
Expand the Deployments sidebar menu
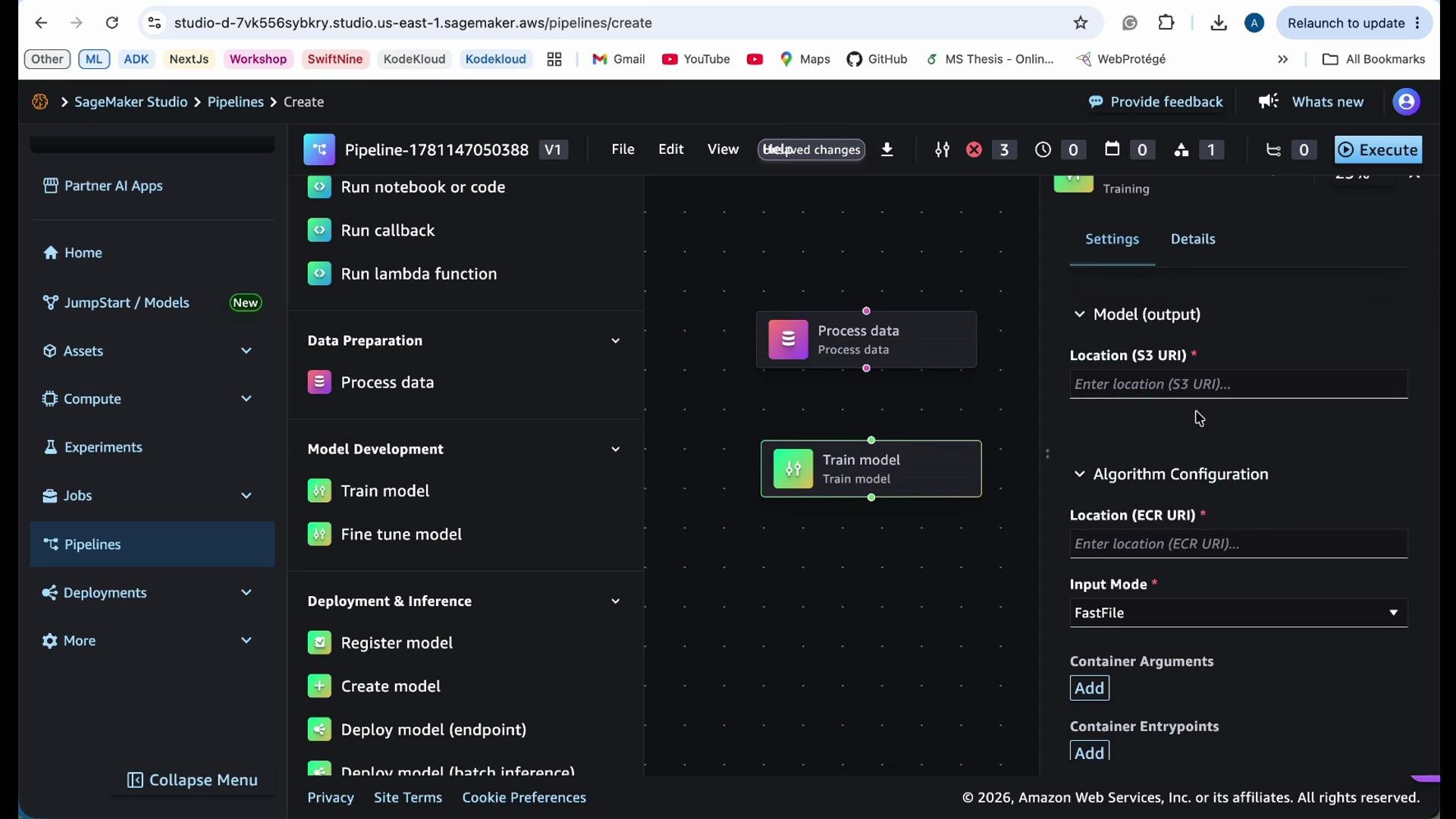point(246,593)
